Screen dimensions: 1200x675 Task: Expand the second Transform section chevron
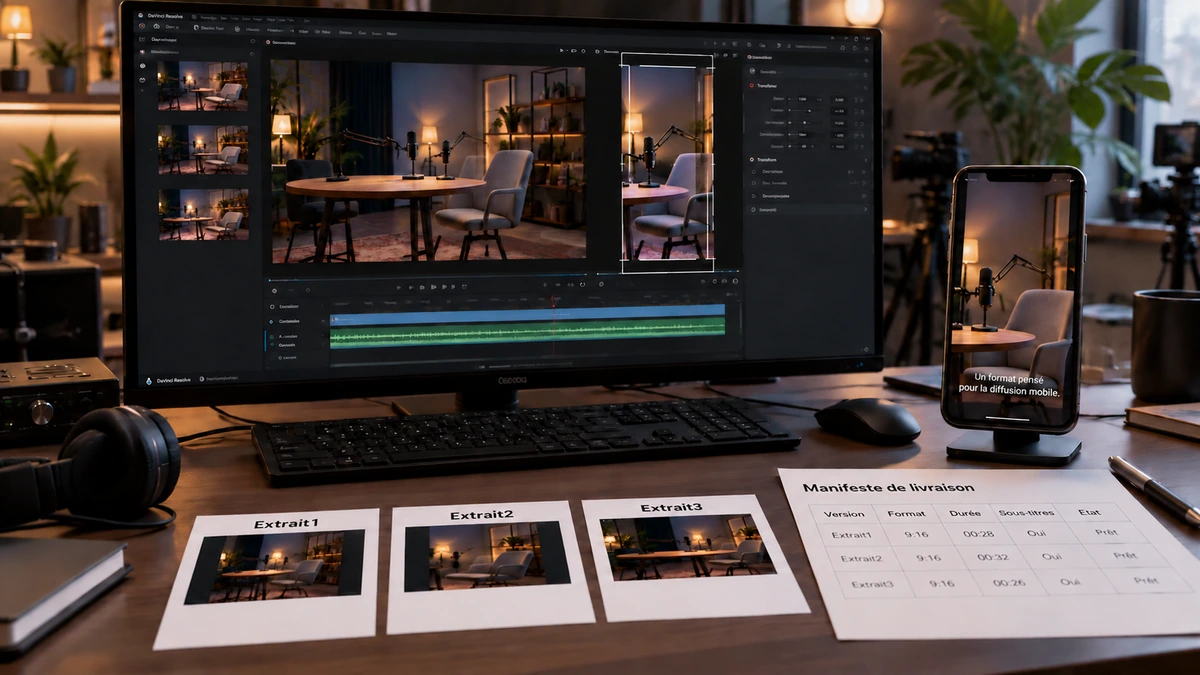[865, 160]
